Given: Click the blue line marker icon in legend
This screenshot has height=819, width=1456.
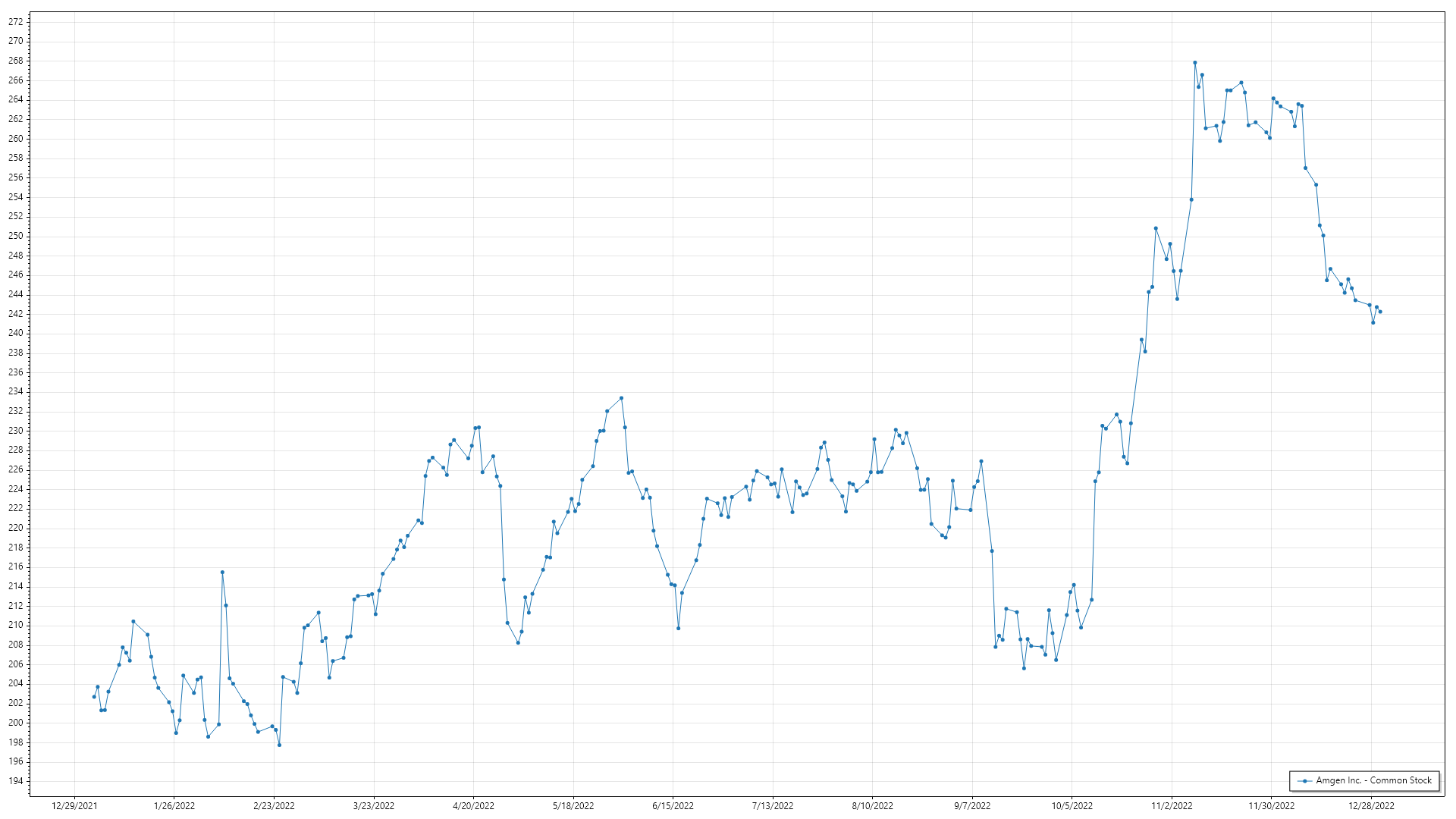Looking at the screenshot, I should point(1304,781).
